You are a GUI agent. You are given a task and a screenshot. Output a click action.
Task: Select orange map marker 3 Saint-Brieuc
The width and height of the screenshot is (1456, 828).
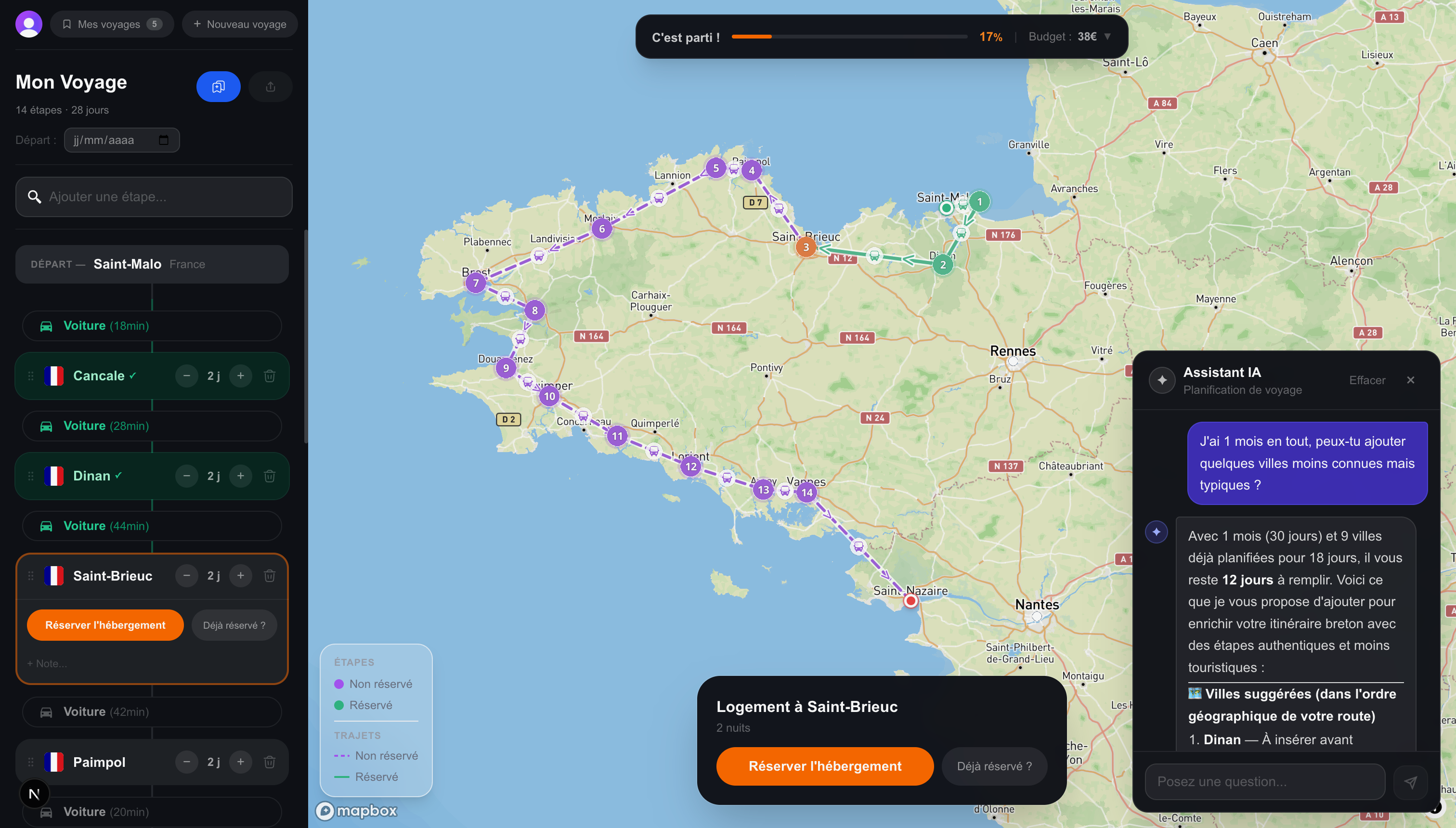coord(806,247)
